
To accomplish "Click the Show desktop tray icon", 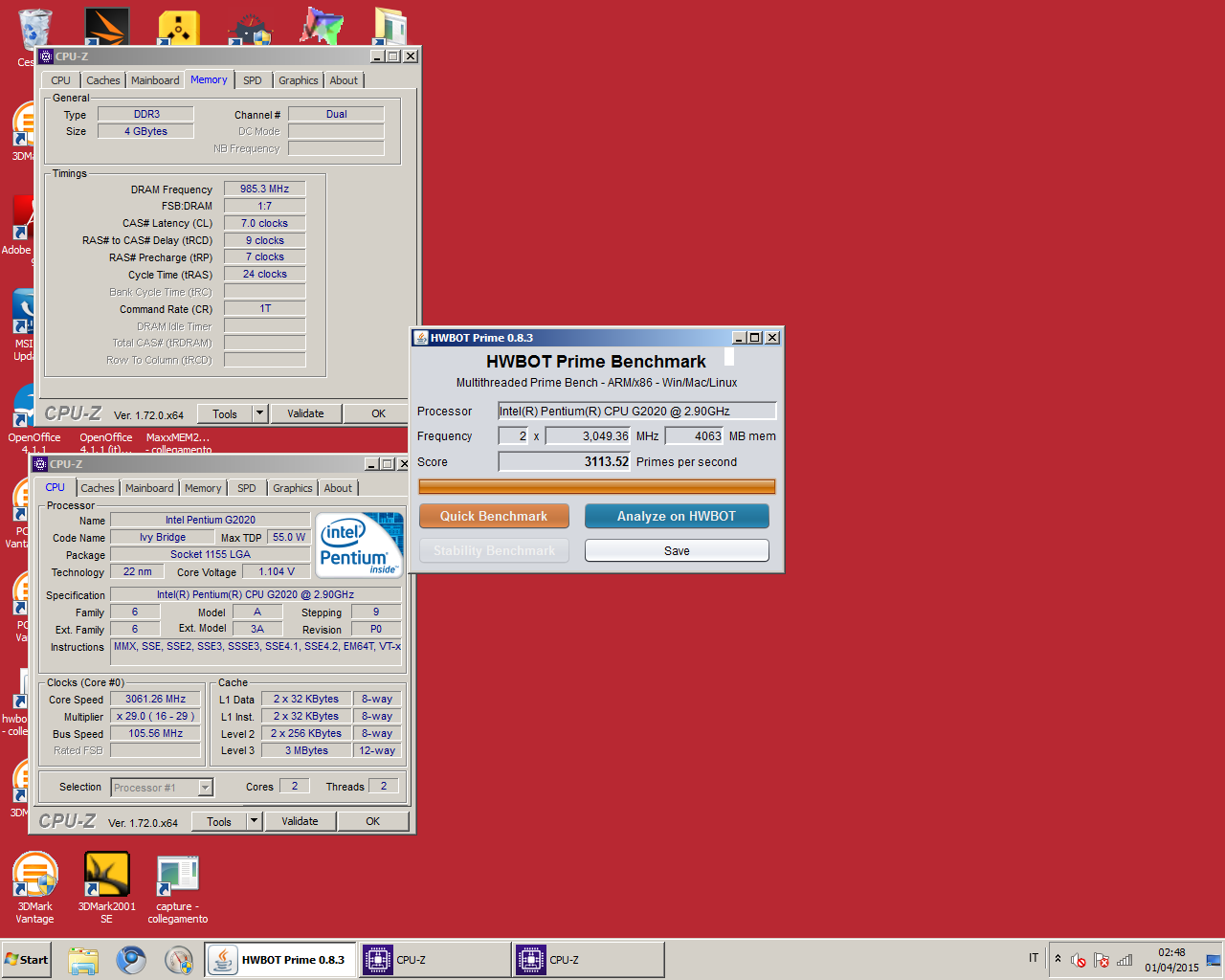I will [1214, 960].
